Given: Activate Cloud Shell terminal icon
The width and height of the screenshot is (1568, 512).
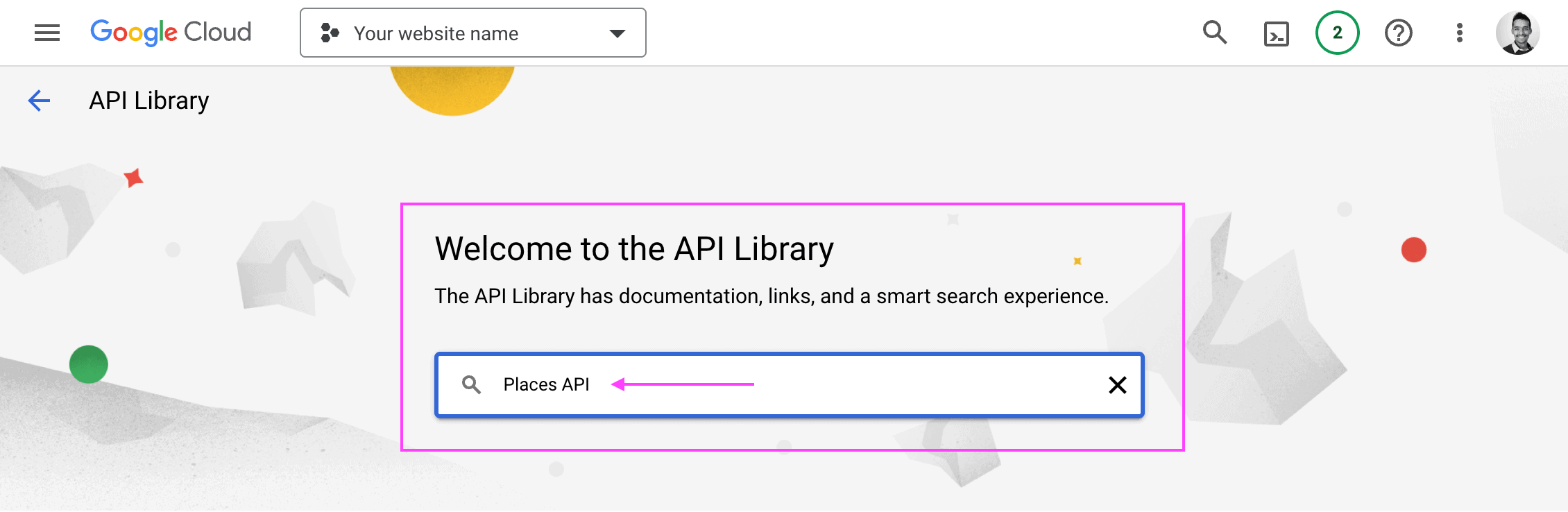Looking at the screenshot, I should coord(1276,33).
